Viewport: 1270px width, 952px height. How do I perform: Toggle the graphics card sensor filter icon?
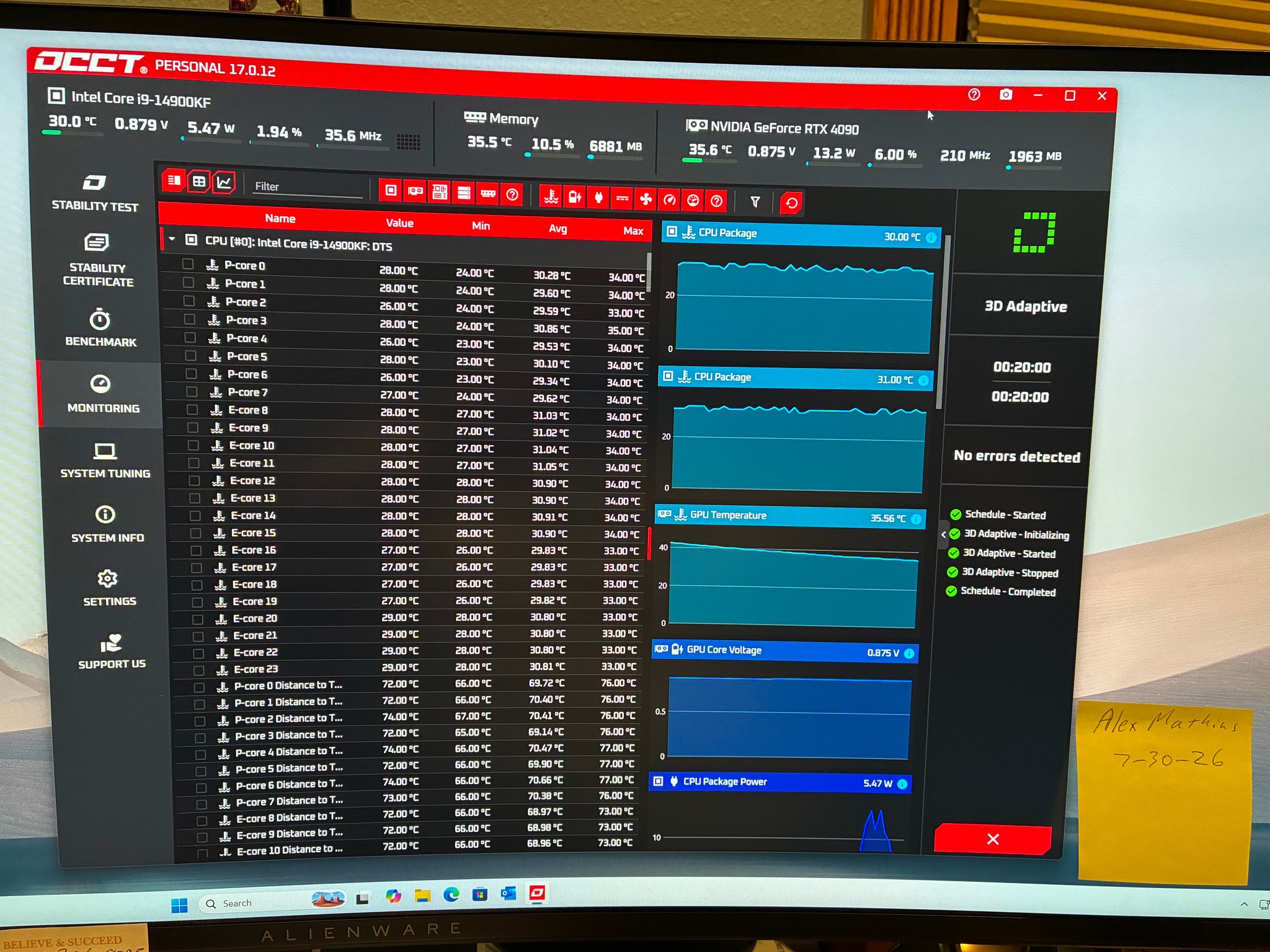pos(415,192)
